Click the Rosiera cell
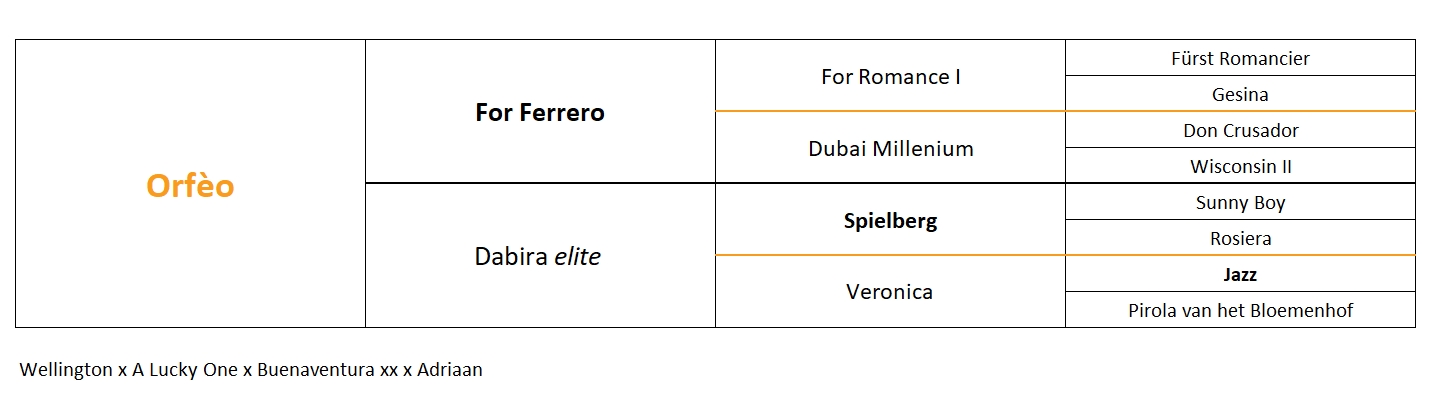This screenshot has height=395, width=1452. tap(1240, 238)
